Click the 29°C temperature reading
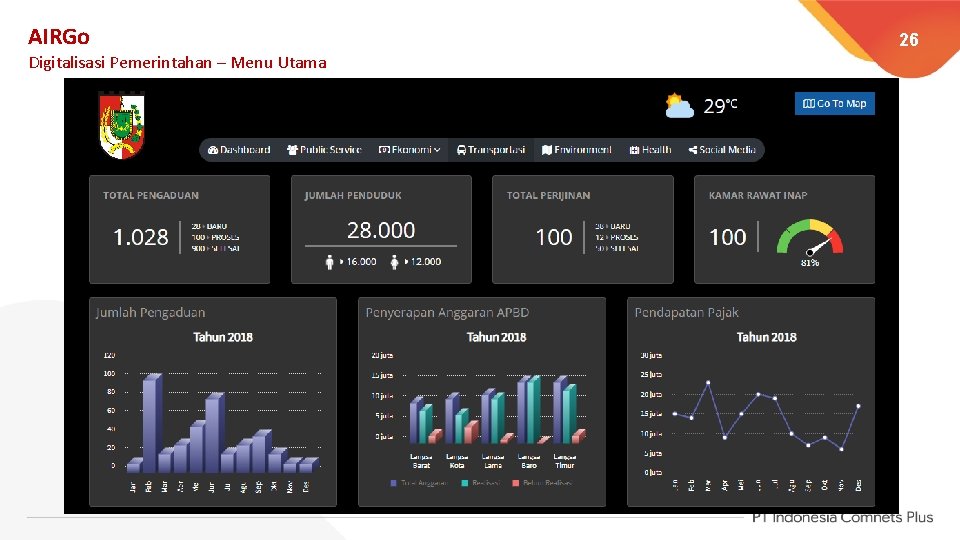The width and height of the screenshot is (960, 540). click(720, 106)
